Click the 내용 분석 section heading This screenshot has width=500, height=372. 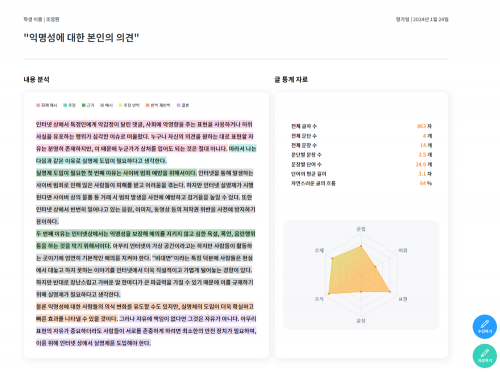pyautogui.click(x=36, y=80)
